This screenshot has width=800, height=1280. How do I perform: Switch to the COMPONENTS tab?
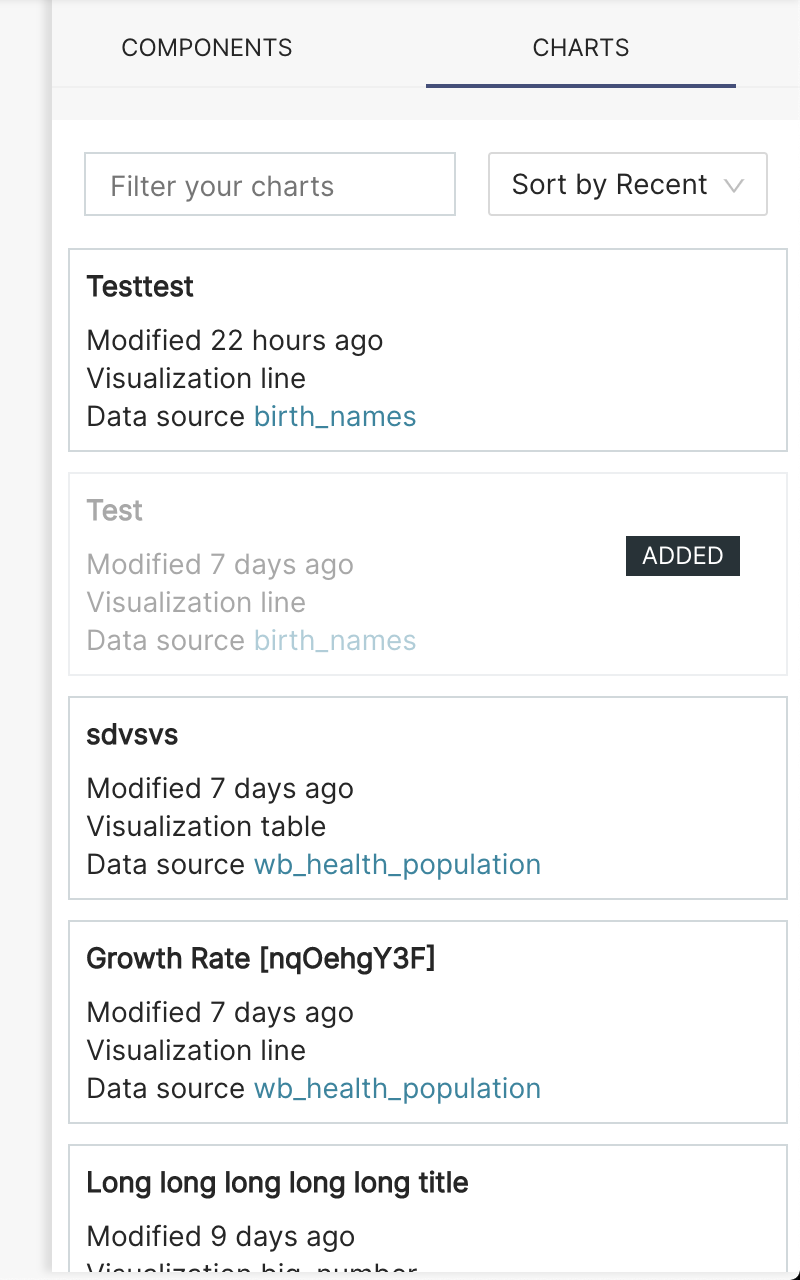coord(207,48)
